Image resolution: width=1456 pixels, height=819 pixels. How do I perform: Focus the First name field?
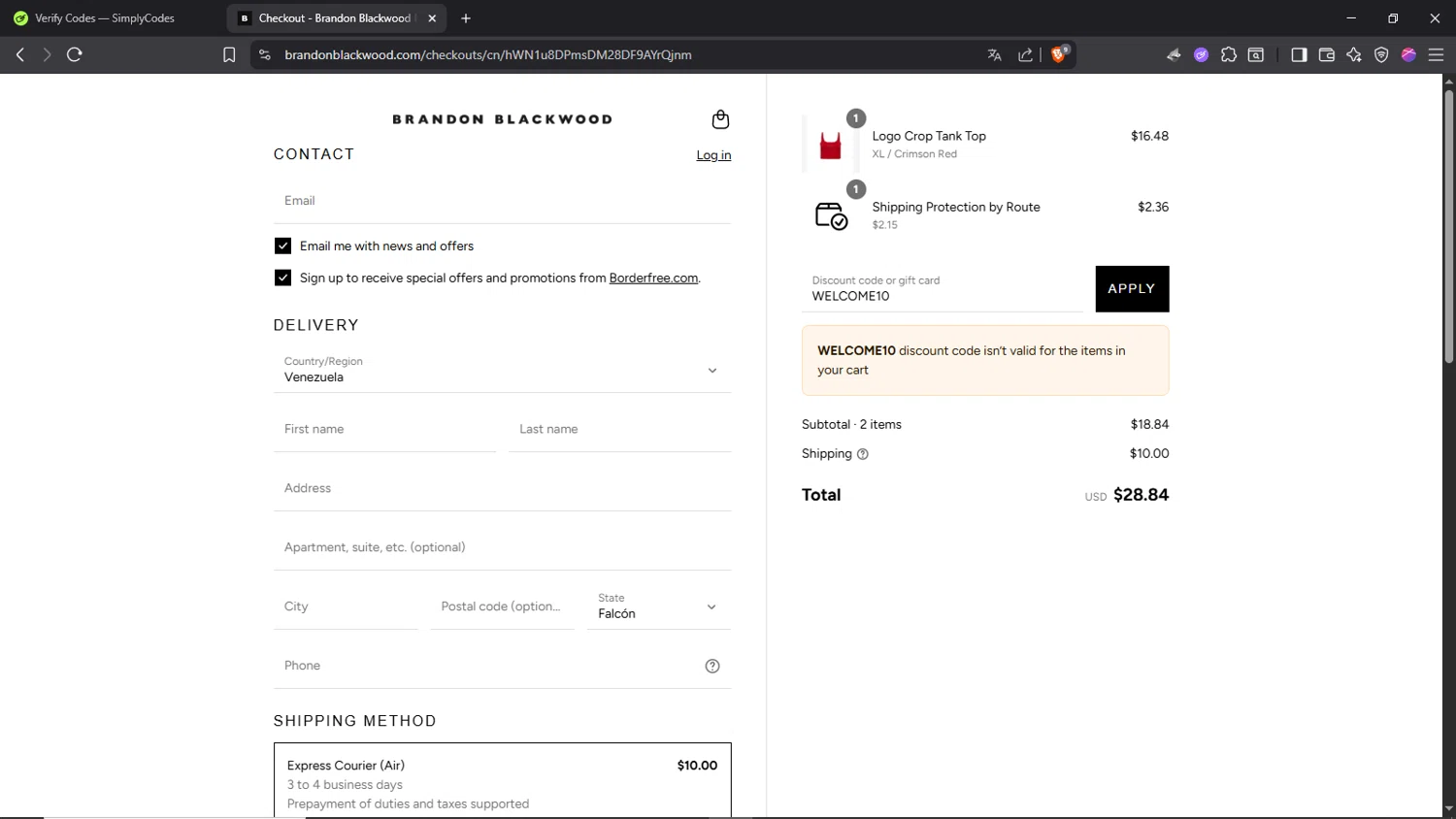tap(385, 429)
